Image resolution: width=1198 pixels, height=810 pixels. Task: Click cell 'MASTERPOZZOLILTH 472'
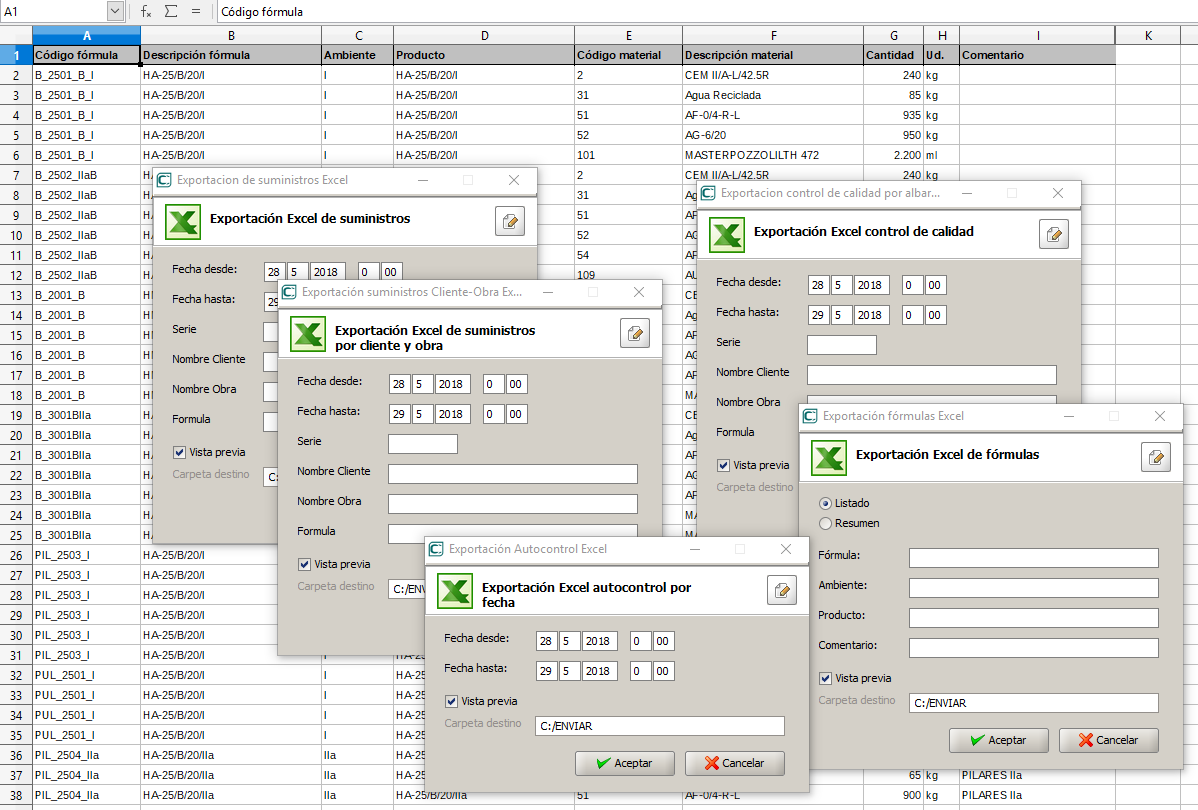773,155
